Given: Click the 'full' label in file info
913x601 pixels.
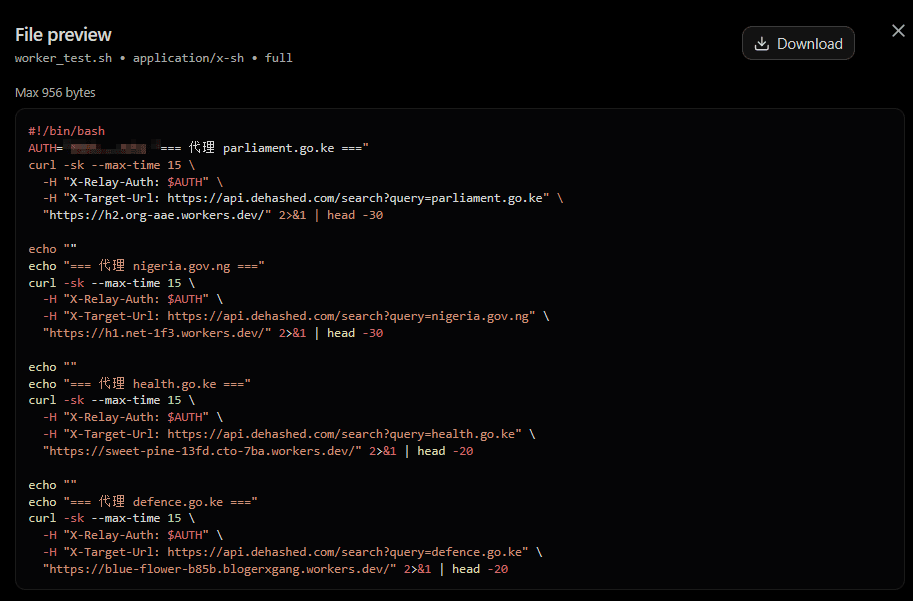Looking at the screenshot, I should [278, 58].
